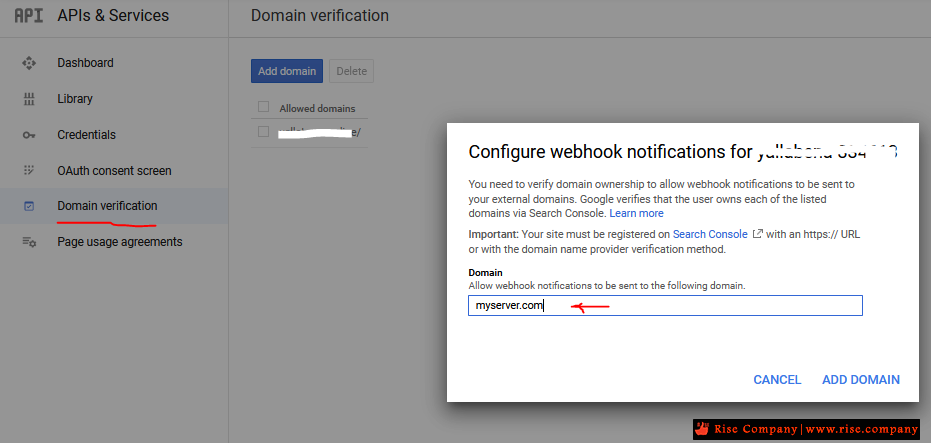Open the Search Console link
931x443 pixels.
[710, 234]
